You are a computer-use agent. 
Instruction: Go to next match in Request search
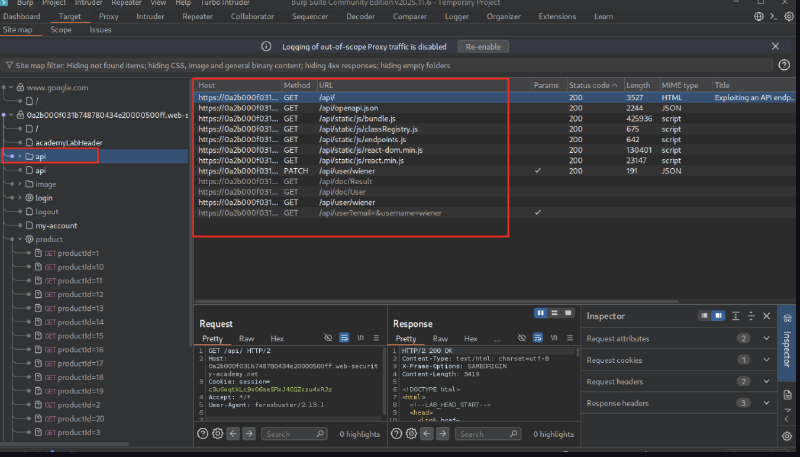[249, 434]
